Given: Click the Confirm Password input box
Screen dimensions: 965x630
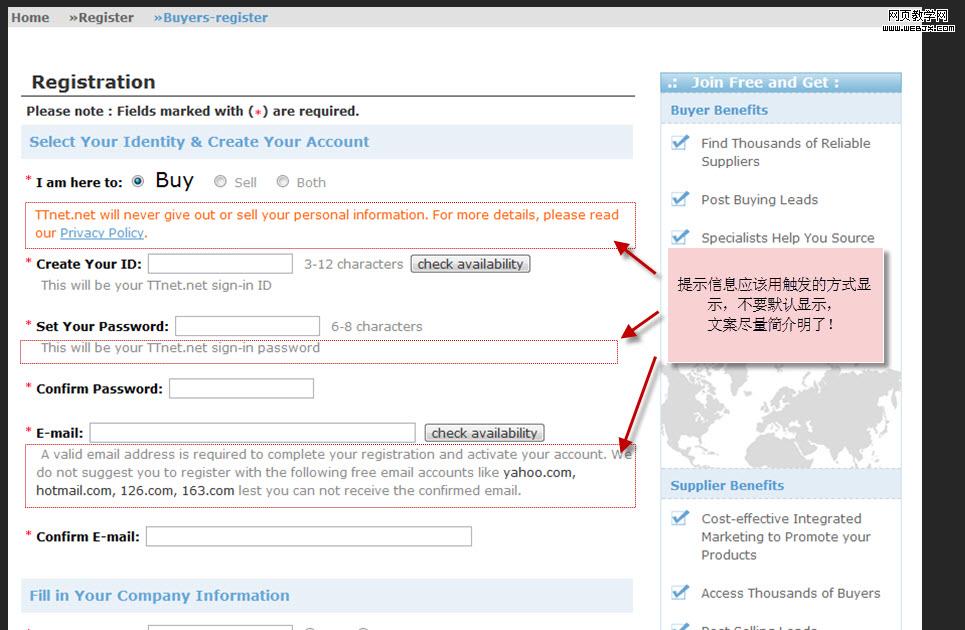Looking at the screenshot, I should tap(241, 388).
